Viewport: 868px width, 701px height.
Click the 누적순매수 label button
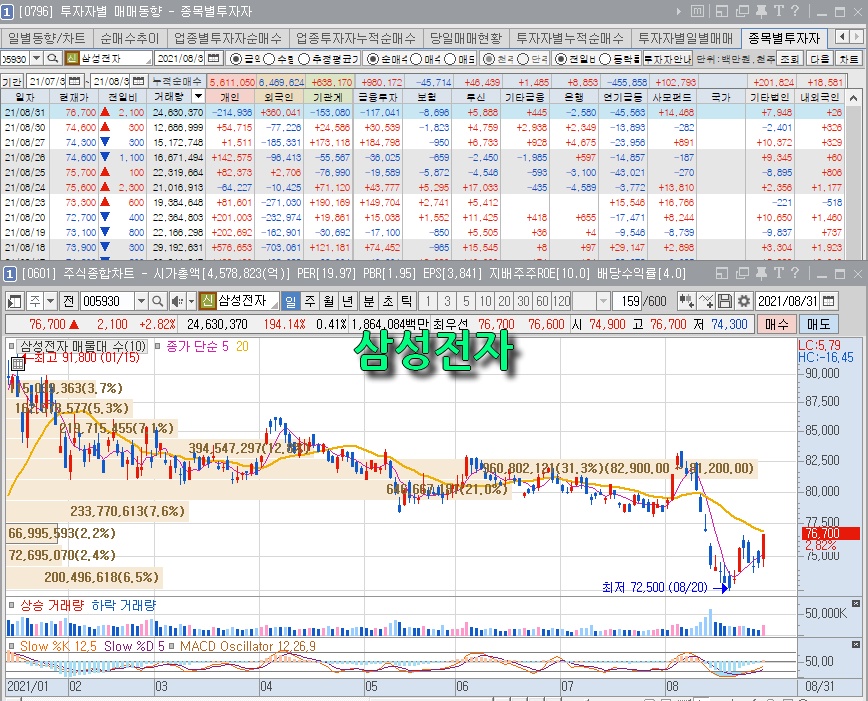pos(177,81)
